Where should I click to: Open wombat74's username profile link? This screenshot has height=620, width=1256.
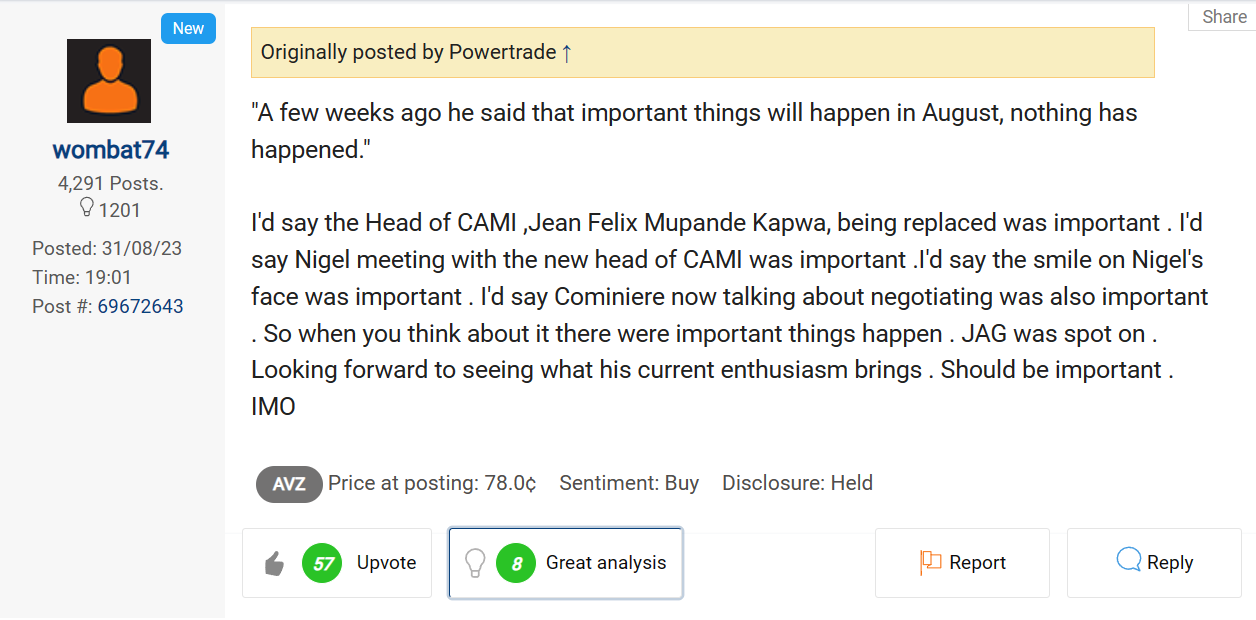[111, 150]
